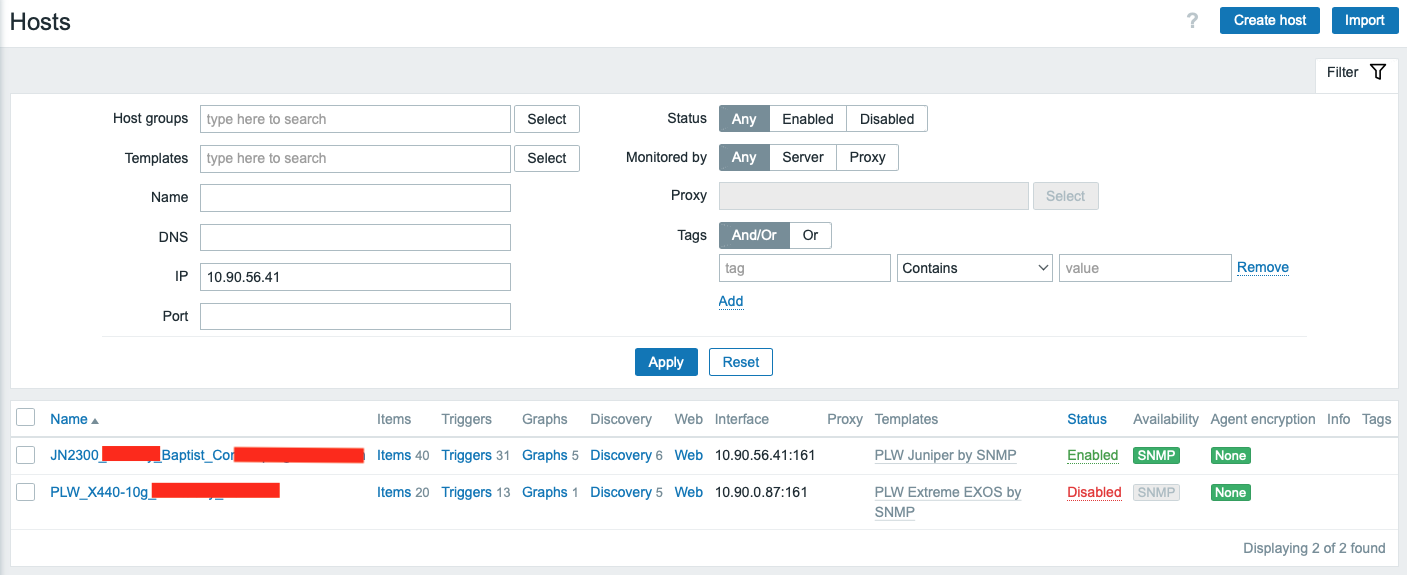Screen dimensions: 1407x575
Task: Click the IP filter input field
Action: click(355, 277)
